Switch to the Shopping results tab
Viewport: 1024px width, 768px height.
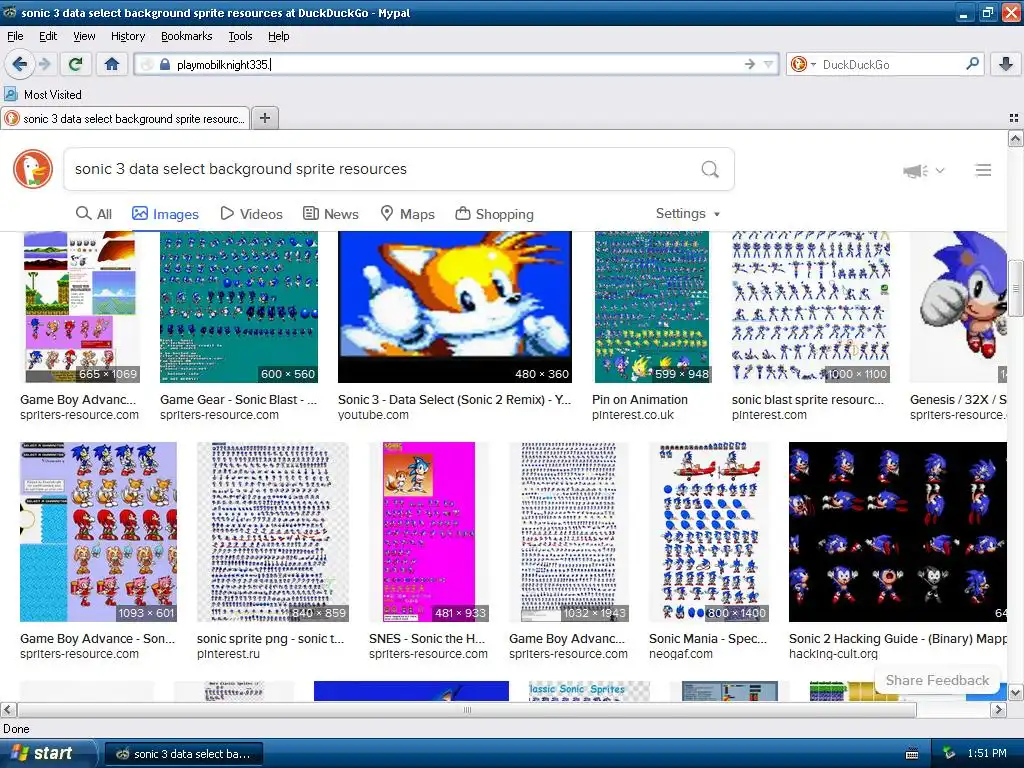point(494,214)
